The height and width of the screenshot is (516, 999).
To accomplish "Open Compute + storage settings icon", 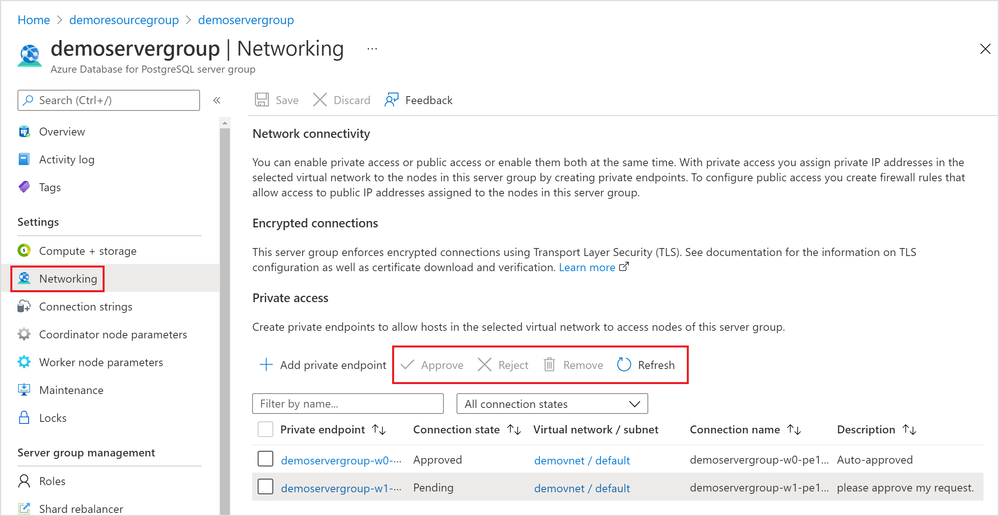I will tap(25, 251).
